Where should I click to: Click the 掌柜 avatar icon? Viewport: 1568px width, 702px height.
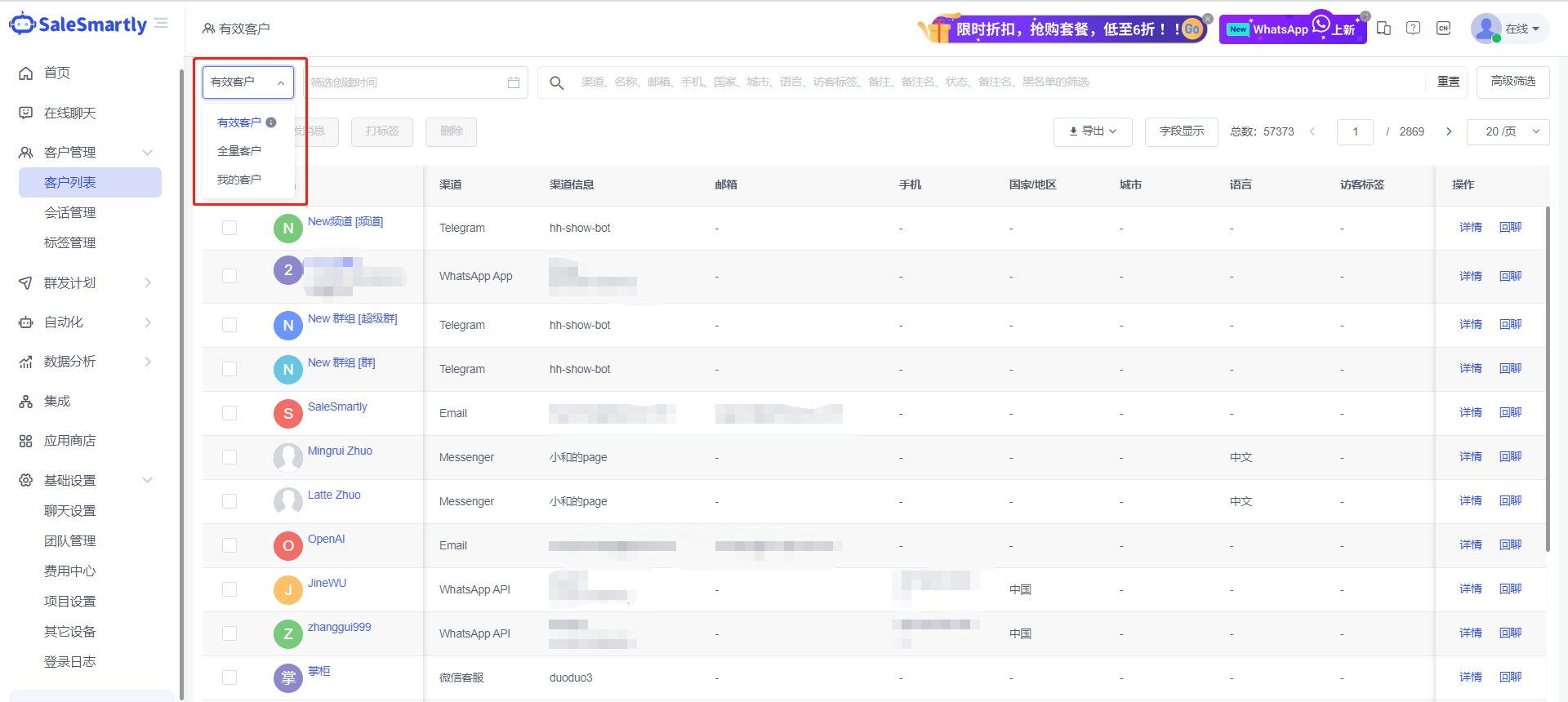[288, 678]
